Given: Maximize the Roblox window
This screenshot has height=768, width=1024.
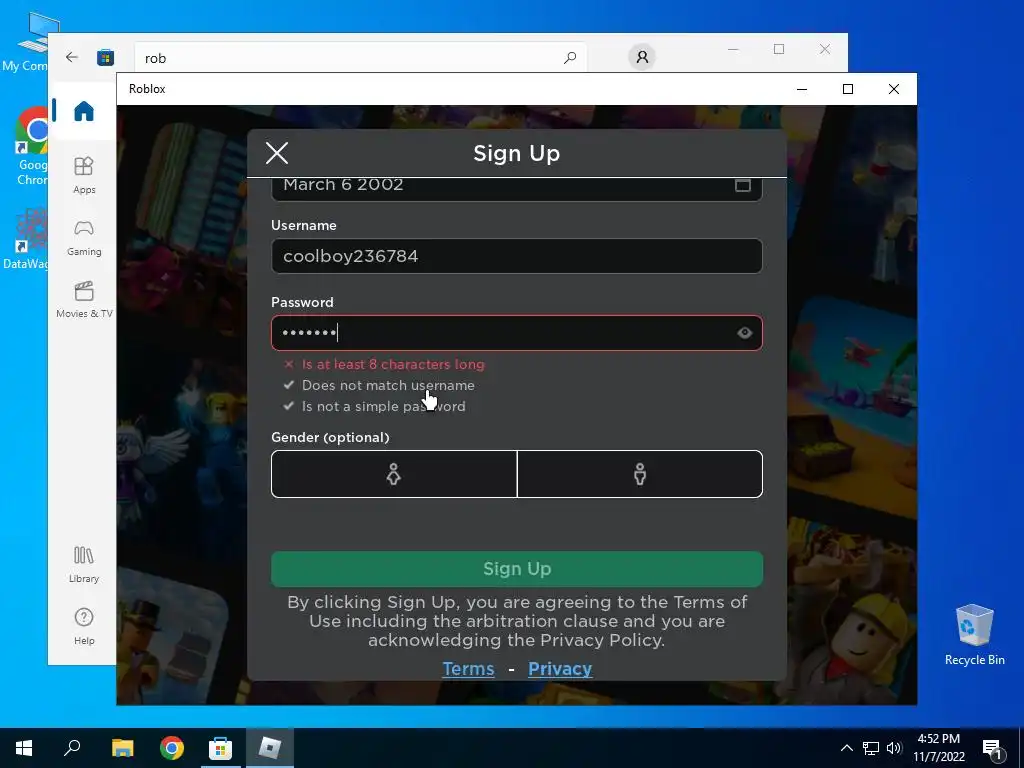Looking at the screenshot, I should tap(848, 89).
